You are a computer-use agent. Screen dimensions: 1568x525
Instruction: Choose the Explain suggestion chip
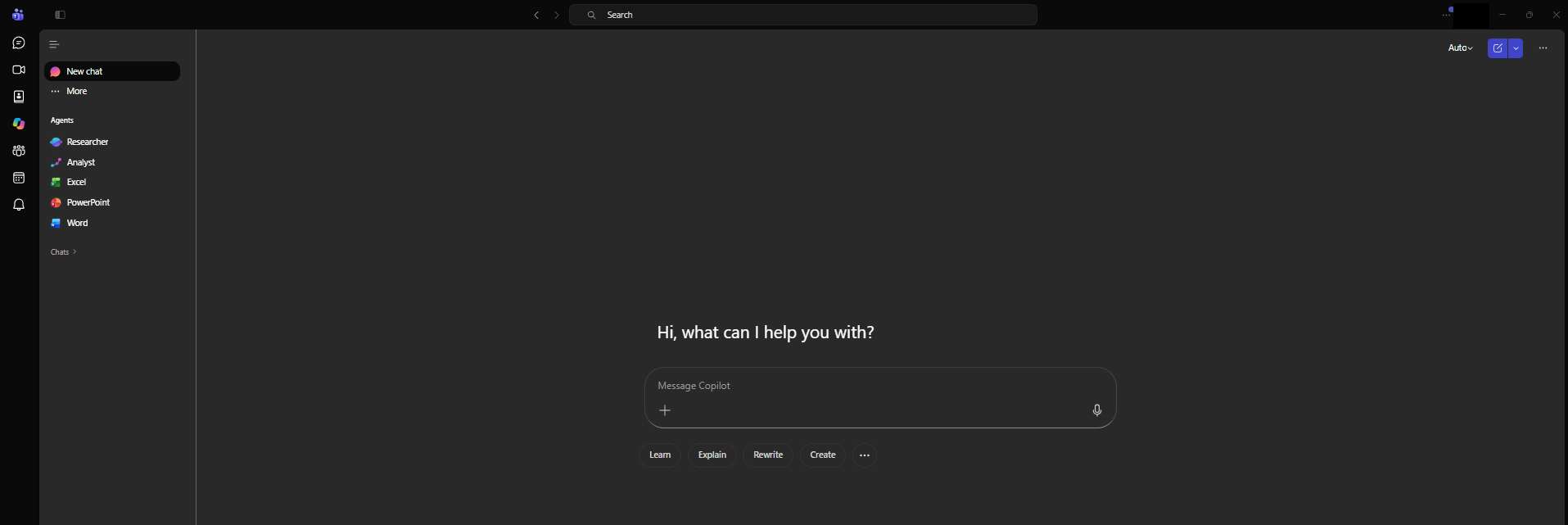(712, 455)
